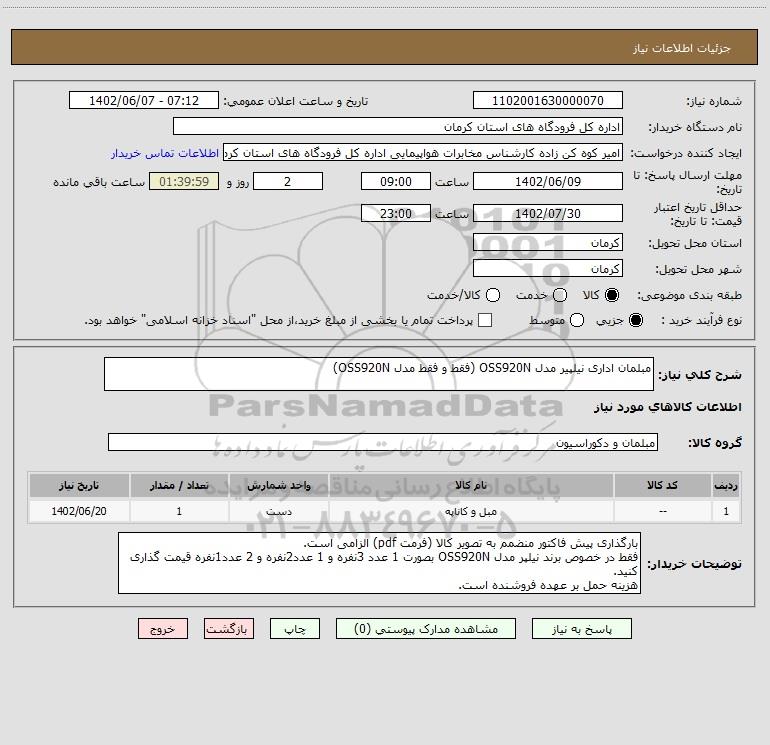The width and height of the screenshot is (770, 745).
Task: Click the delivery province field کرمان
Action: click(548, 242)
